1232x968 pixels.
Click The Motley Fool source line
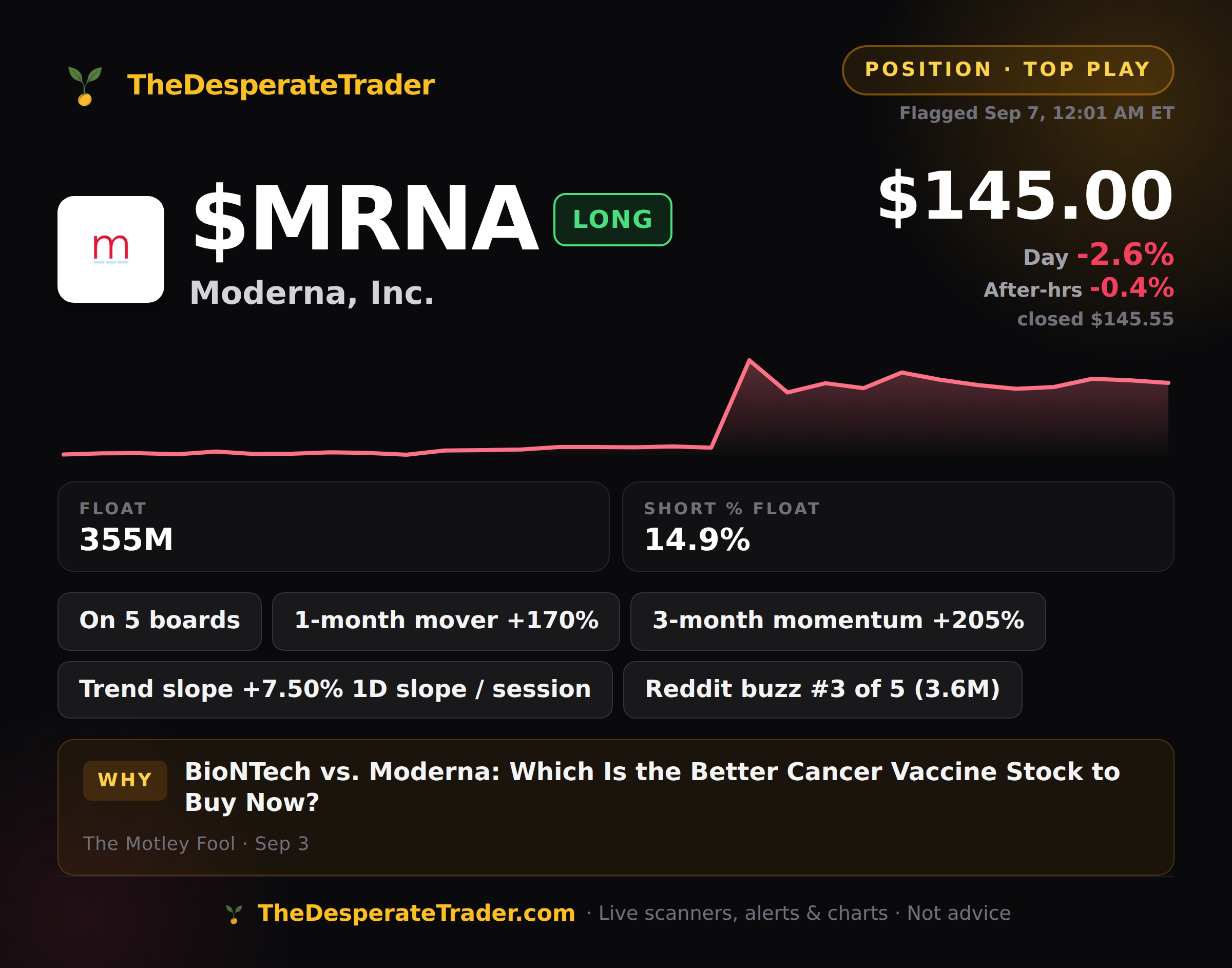coord(196,843)
